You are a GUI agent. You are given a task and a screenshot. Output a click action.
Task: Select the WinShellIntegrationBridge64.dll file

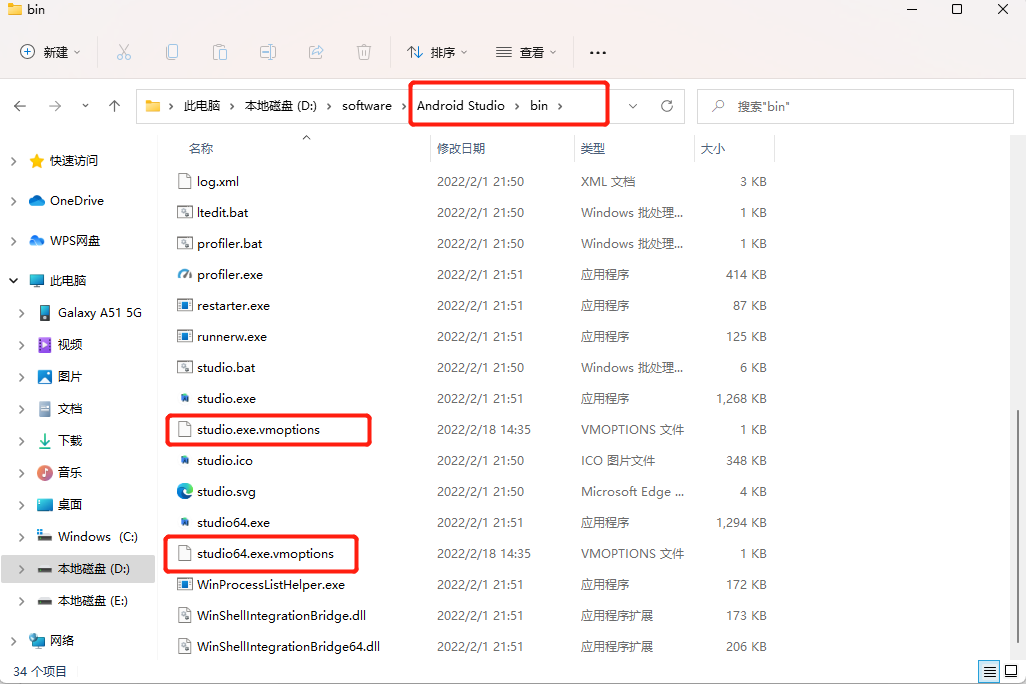pos(289,647)
